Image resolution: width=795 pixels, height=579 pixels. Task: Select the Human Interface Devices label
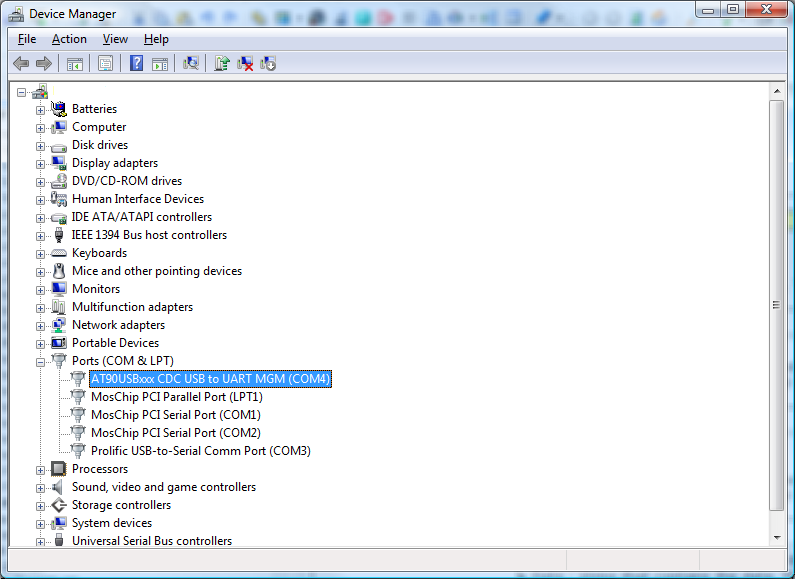(138, 199)
